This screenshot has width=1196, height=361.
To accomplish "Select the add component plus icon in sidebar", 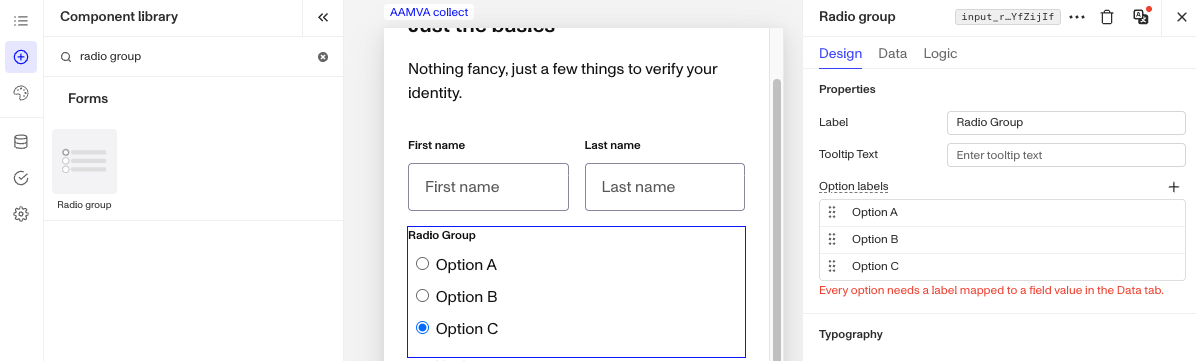I will (x=21, y=56).
